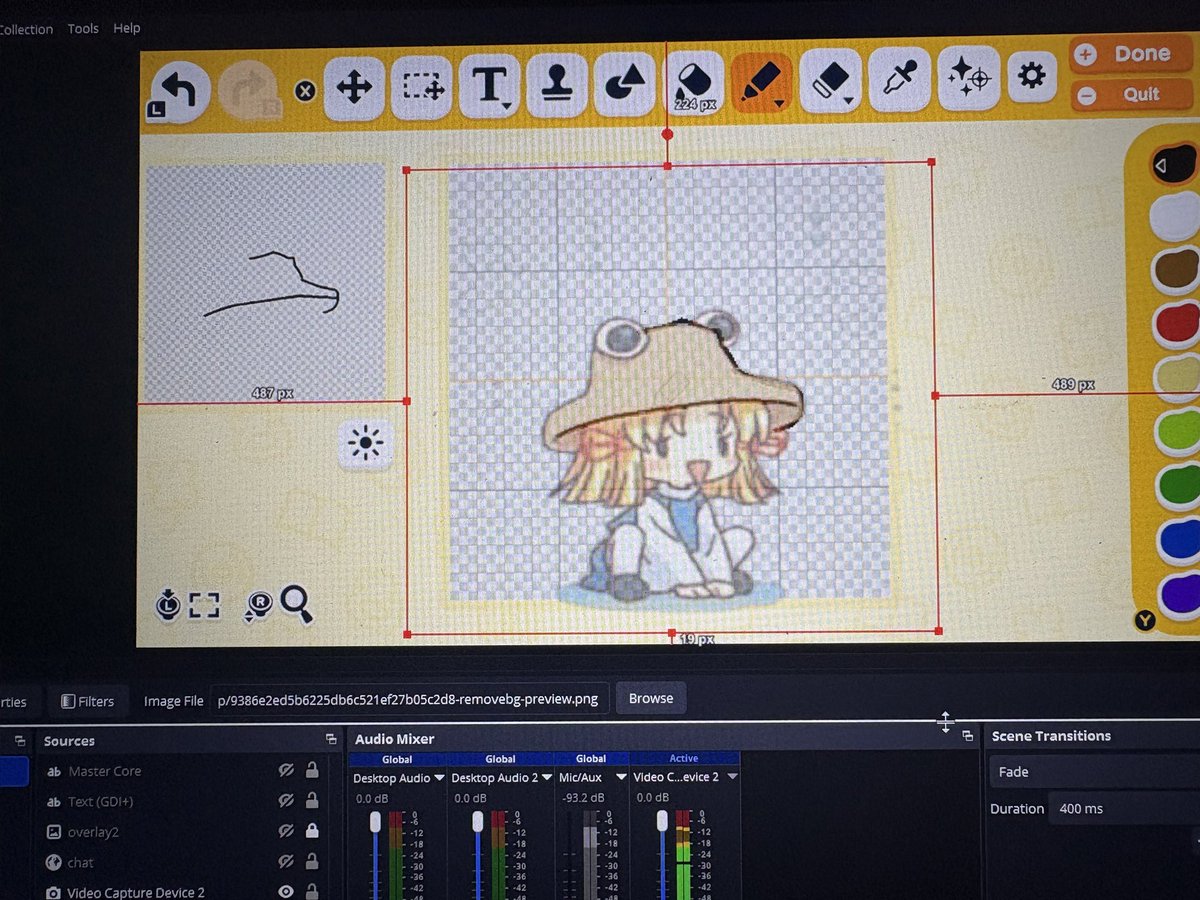The image size is (1200, 900).
Task: Pick the red color in the palette
Action: (1176, 323)
